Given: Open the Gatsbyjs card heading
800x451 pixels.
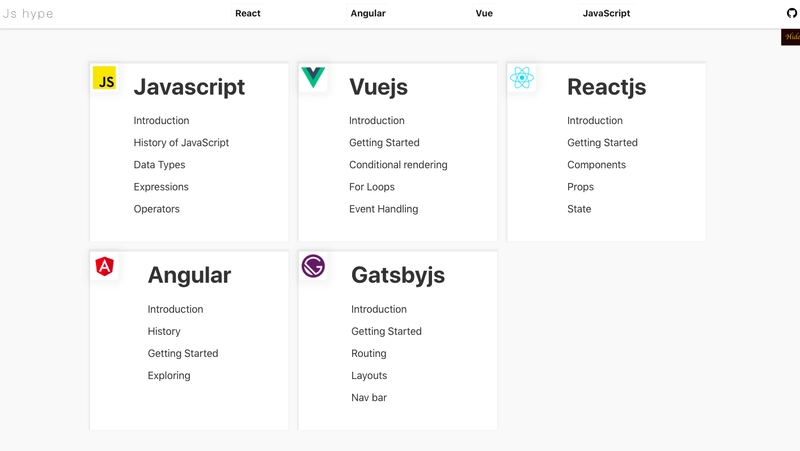Looking at the screenshot, I should (398, 275).
